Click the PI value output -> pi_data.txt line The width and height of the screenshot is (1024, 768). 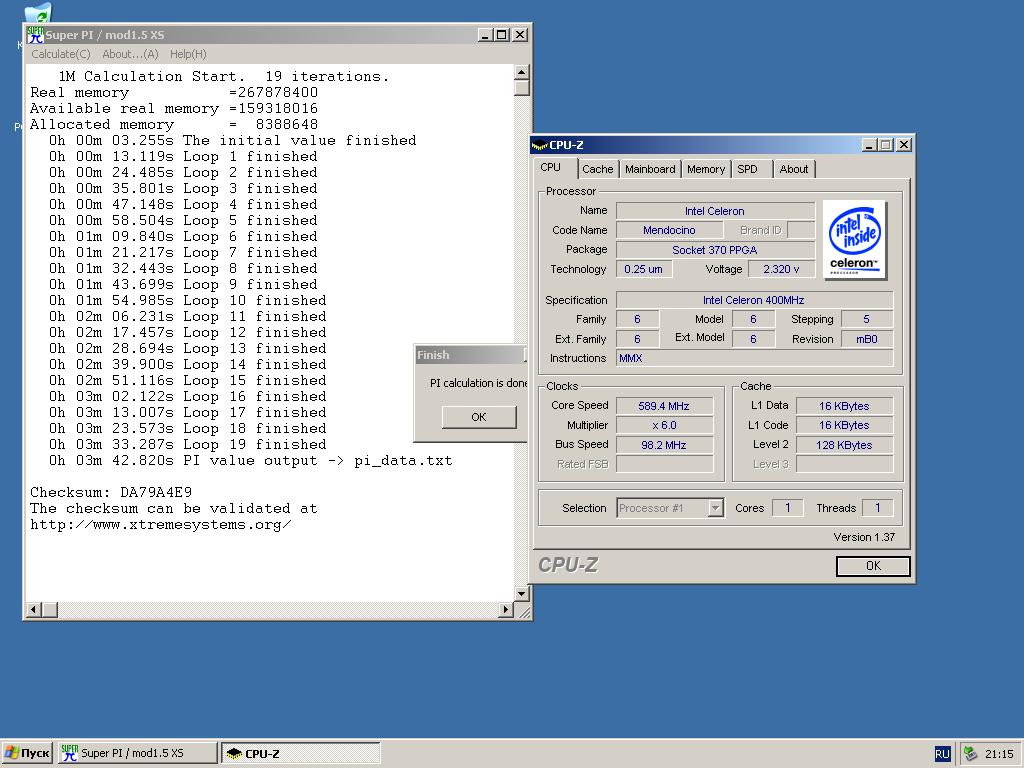coord(250,461)
